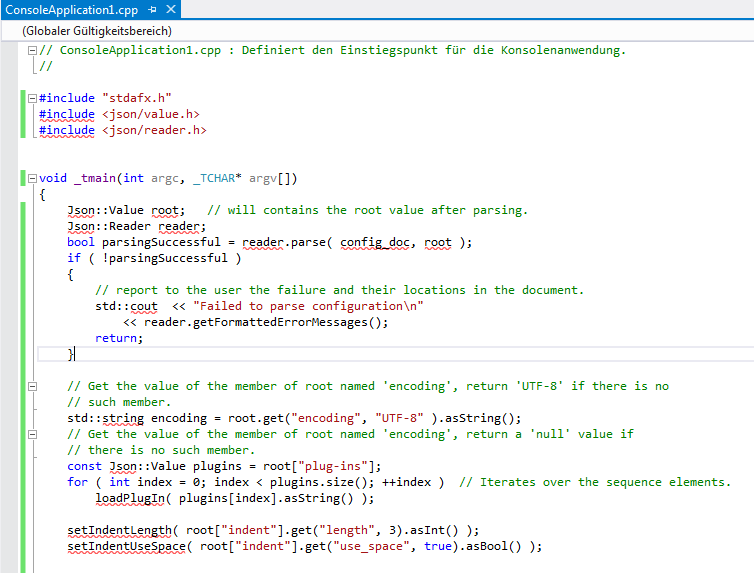Click the setIndentLength function call

tap(119, 530)
